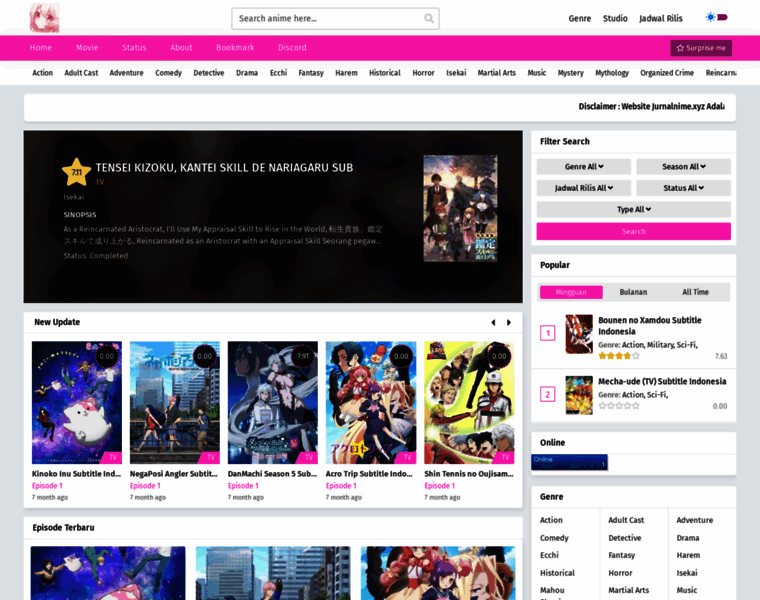Open DanMachi Season 5 poster
Image resolution: width=760 pixels, height=600 pixels.
point(273,403)
